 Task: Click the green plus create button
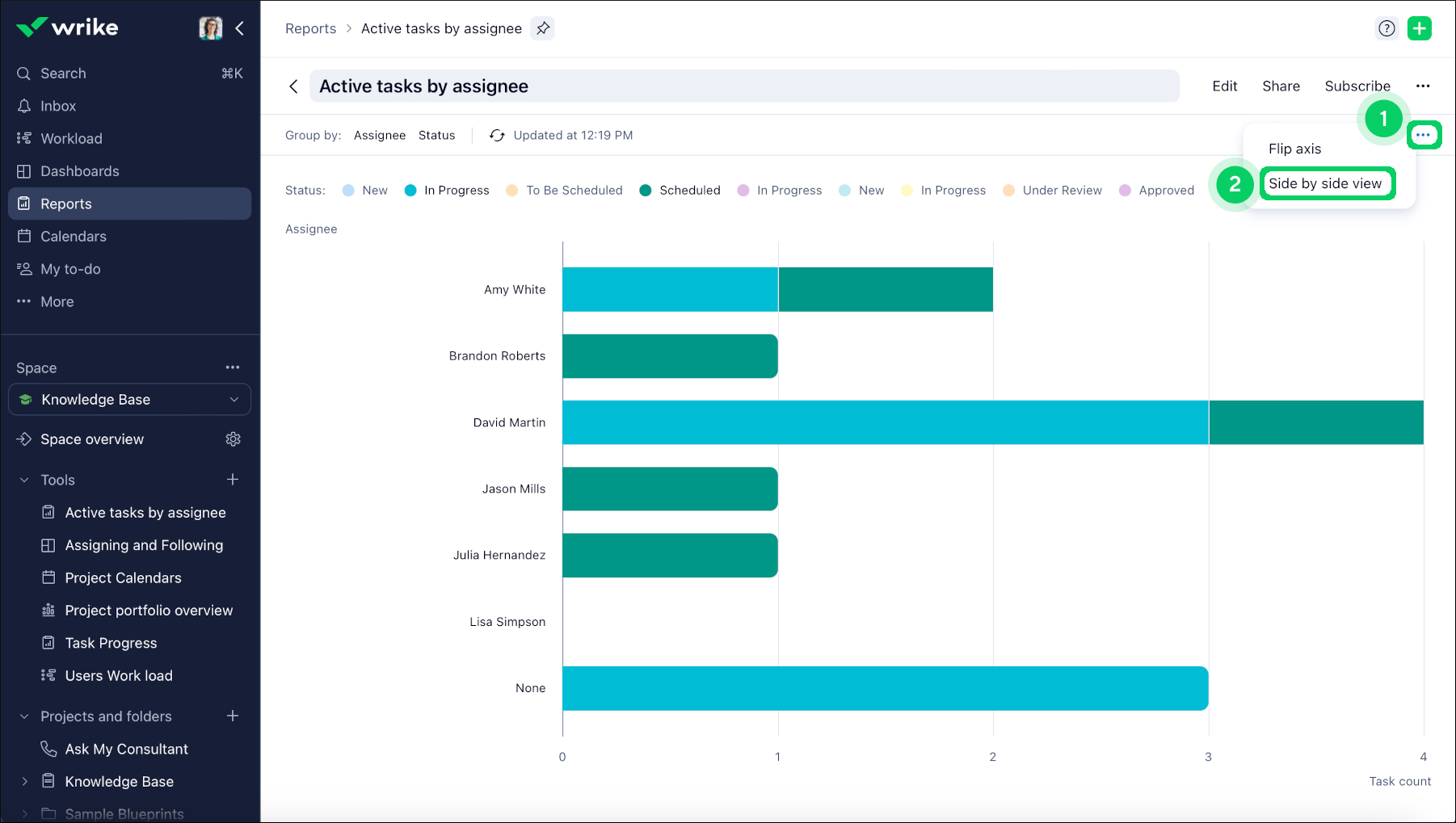(x=1419, y=28)
